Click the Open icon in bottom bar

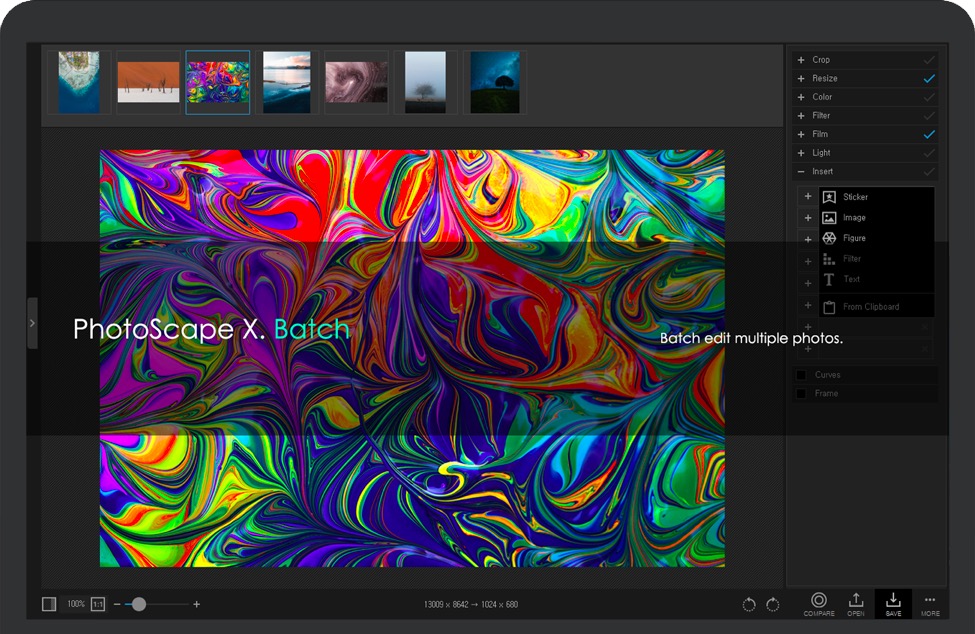[856, 602]
